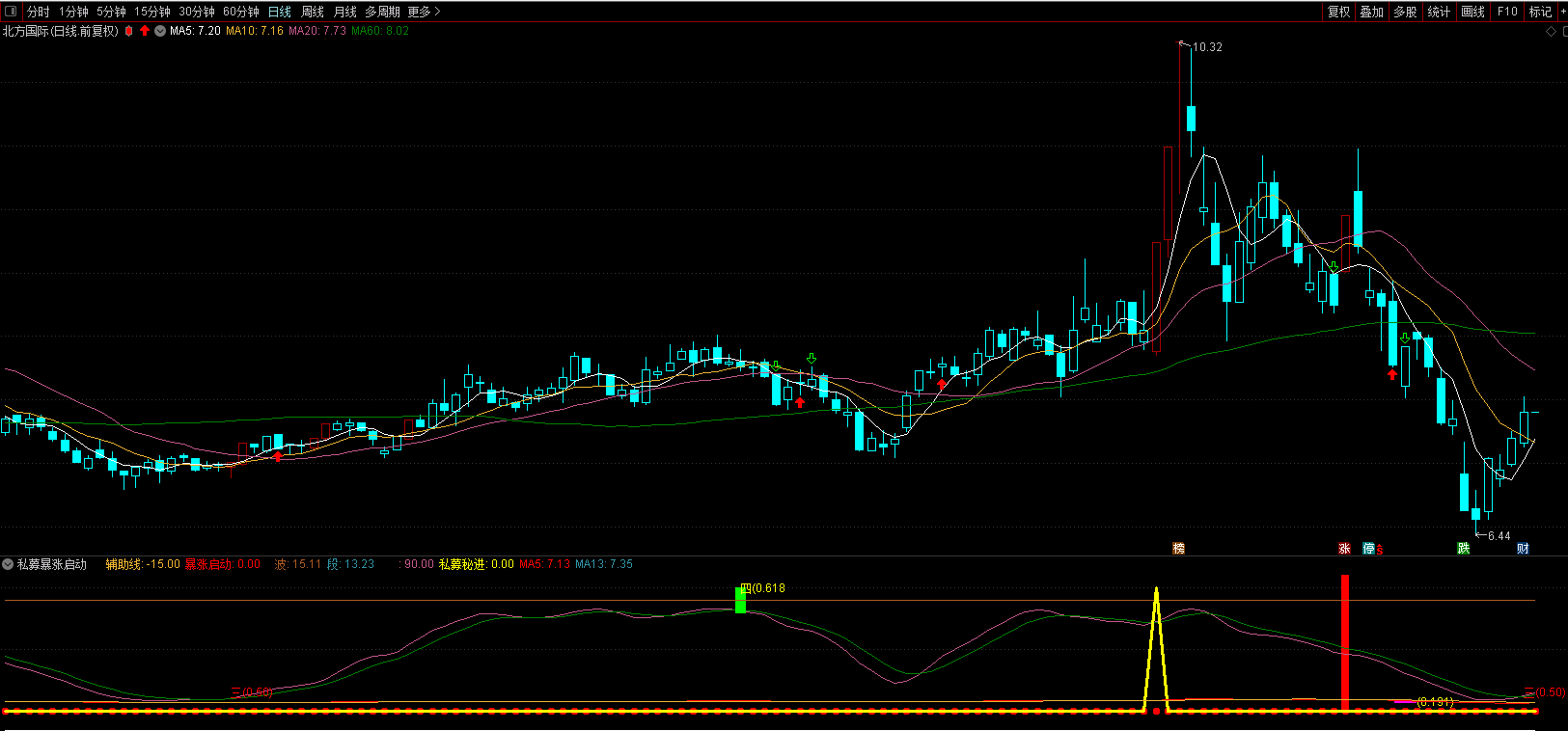
Task: Expand the 私募暴涨启动 indicator dropdown arrow
Action: coord(8,564)
